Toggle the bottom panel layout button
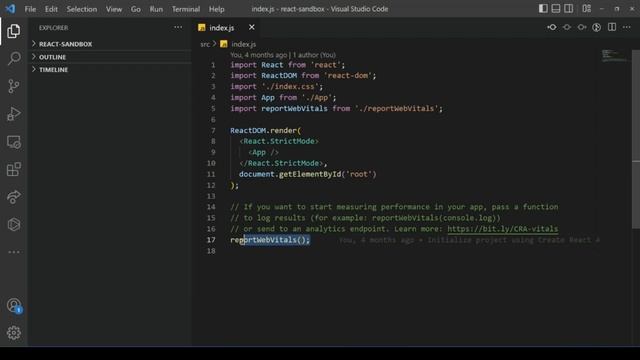Screen dimensions: 640x360 click(556, 9)
